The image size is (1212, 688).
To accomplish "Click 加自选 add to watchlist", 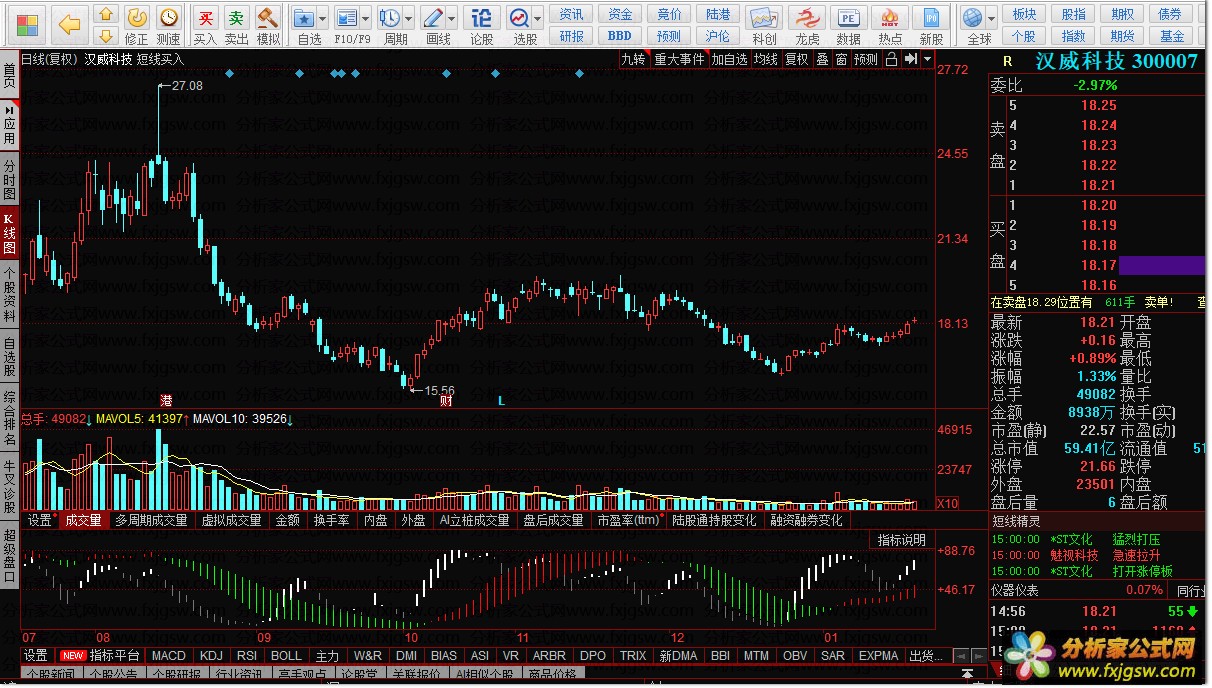I will tap(729, 59).
